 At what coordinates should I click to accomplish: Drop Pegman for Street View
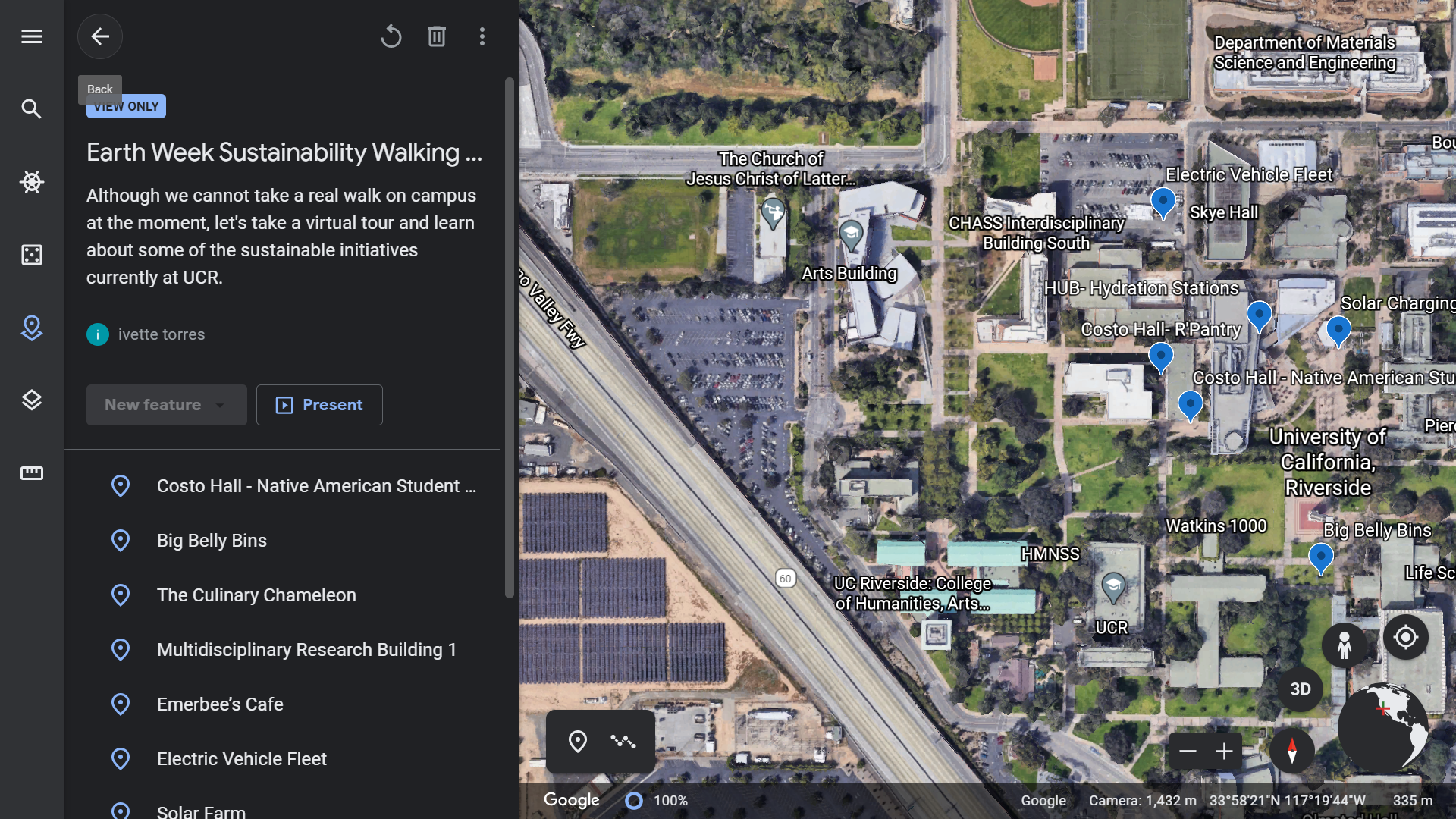(x=1344, y=645)
